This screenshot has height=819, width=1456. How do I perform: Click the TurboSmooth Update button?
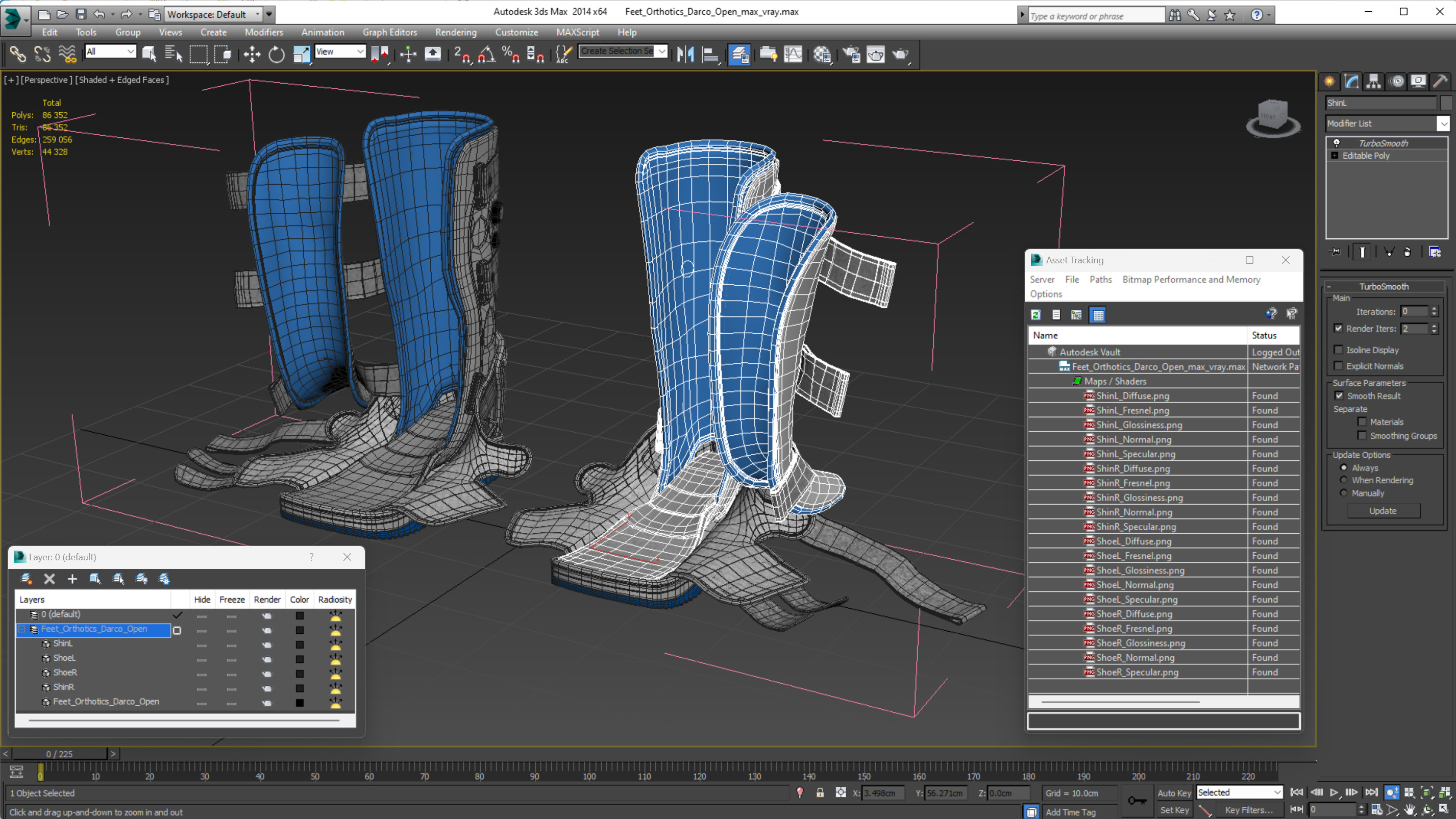pos(1383,510)
